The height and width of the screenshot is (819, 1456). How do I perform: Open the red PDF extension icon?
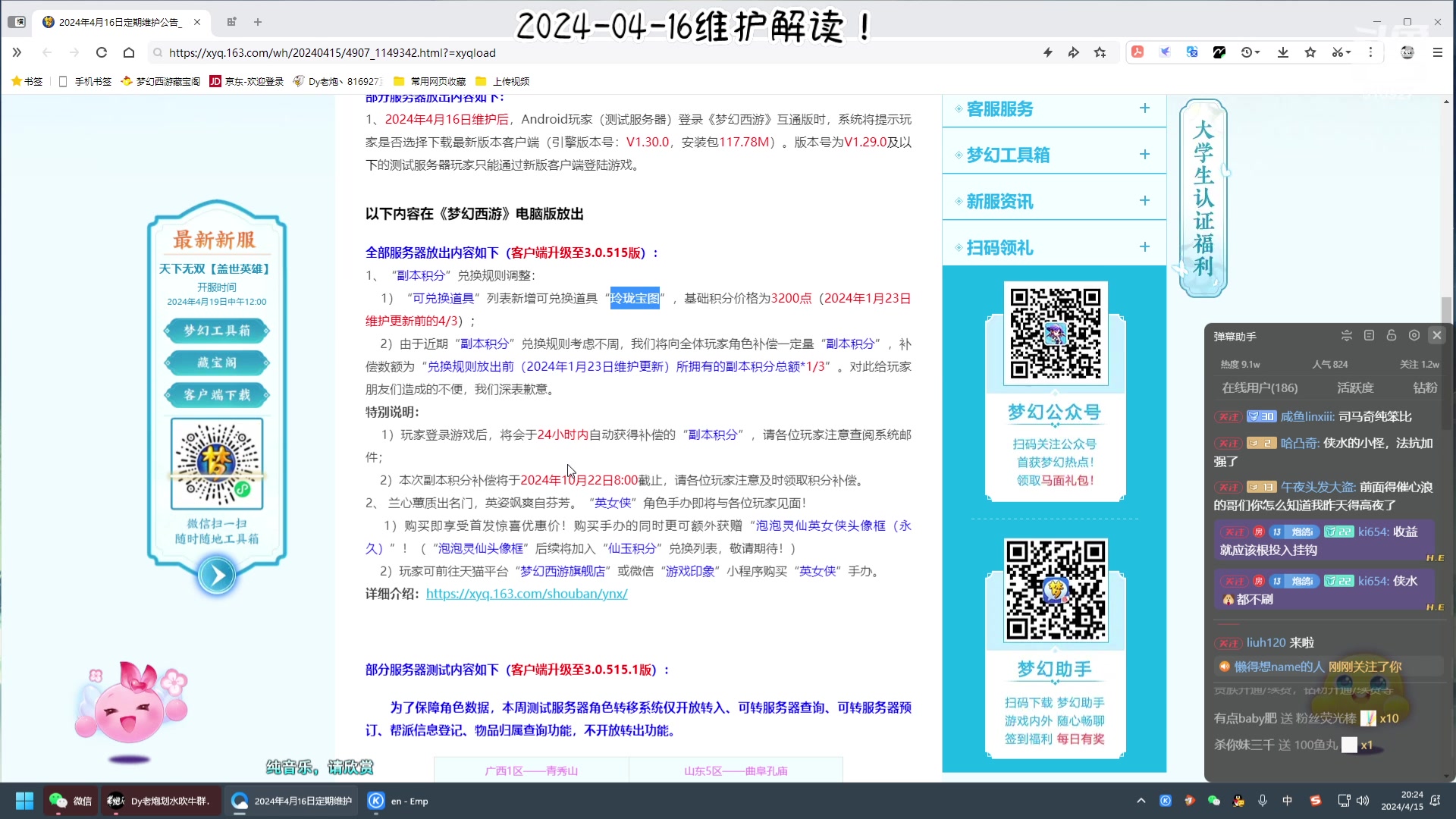[x=1137, y=52]
